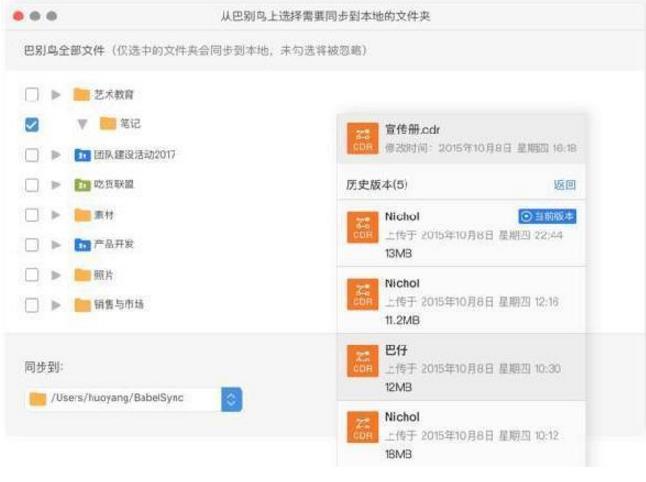Select the Nichol 18MB version entry
The width and height of the screenshot is (646, 482).
[460, 434]
